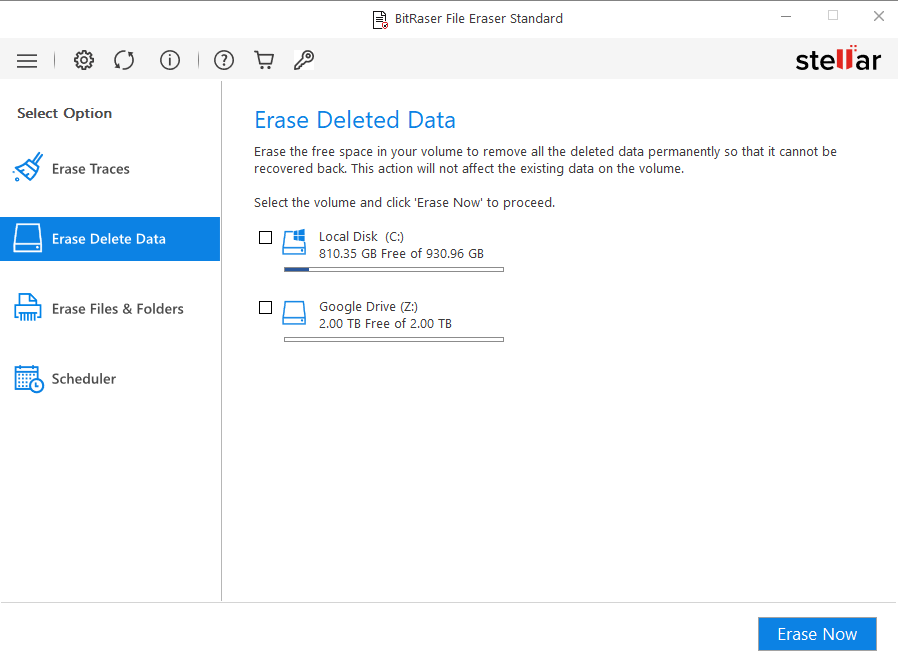Click the BitRaser title bar document icon
Image resolution: width=898 pixels, height=661 pixels.
pos(380,19)
